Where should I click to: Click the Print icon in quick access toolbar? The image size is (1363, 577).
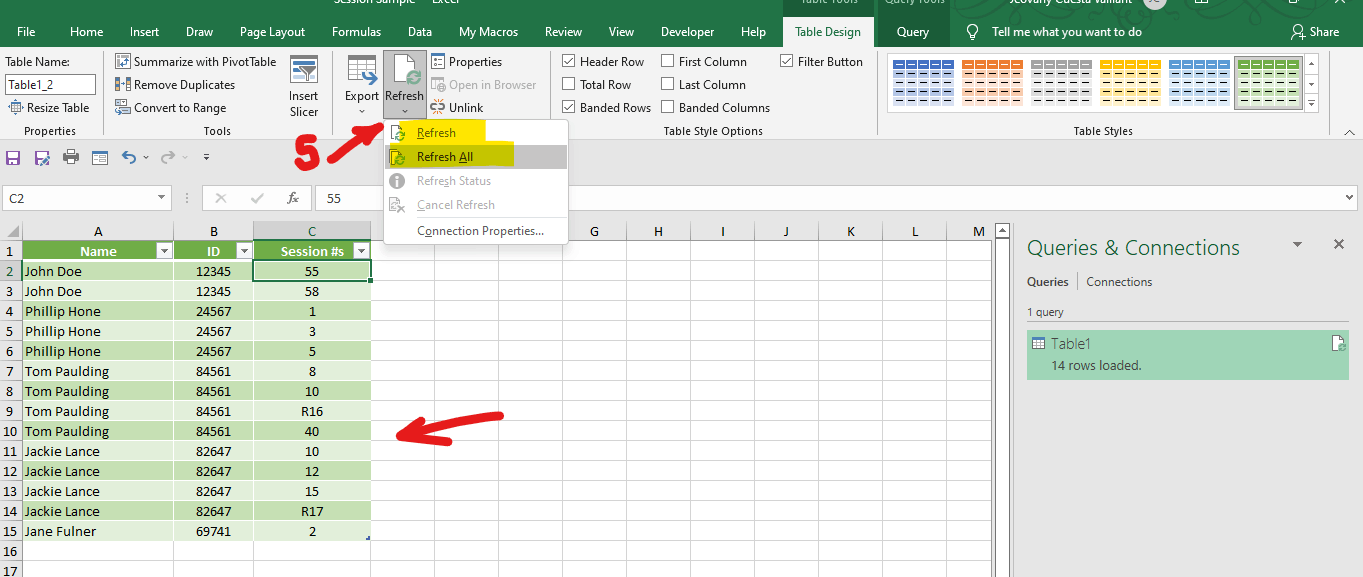[71, 157]
